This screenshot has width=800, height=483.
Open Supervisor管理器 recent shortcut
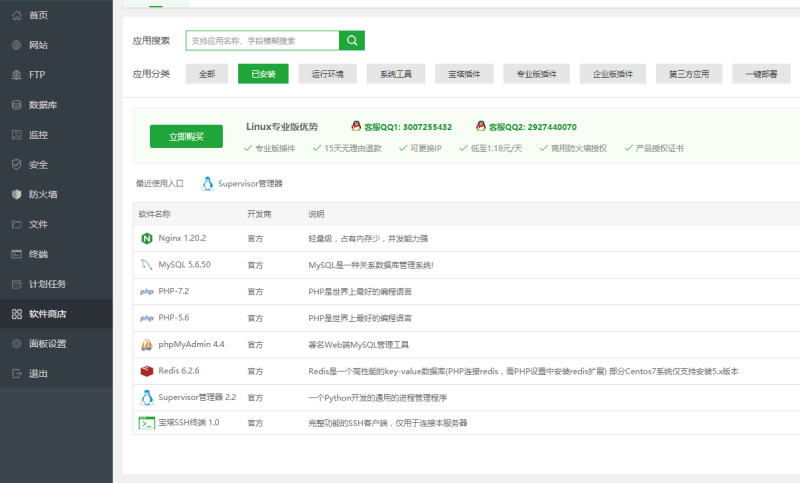click(242, 184)
